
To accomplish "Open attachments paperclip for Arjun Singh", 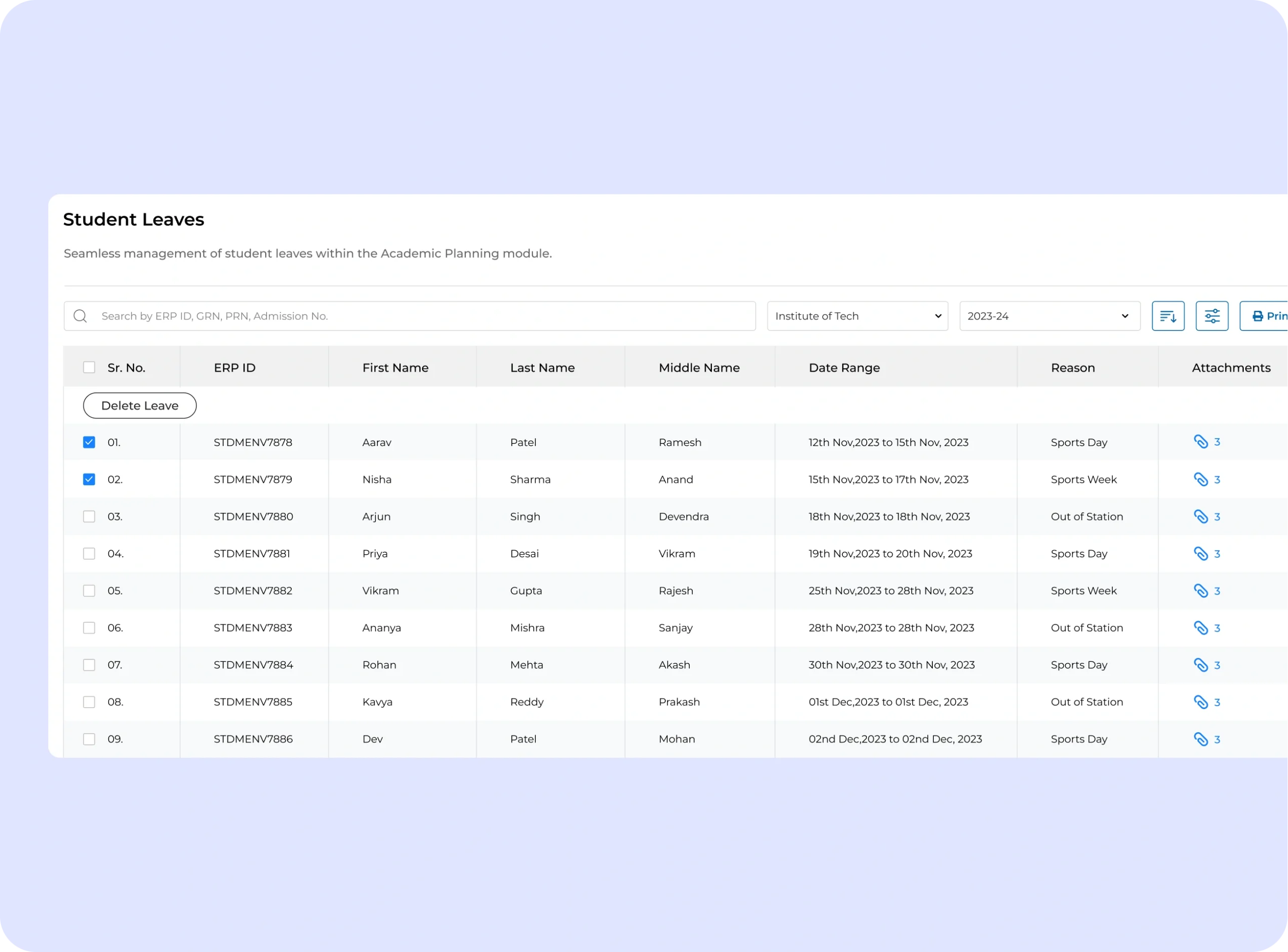I will 1200,516.
